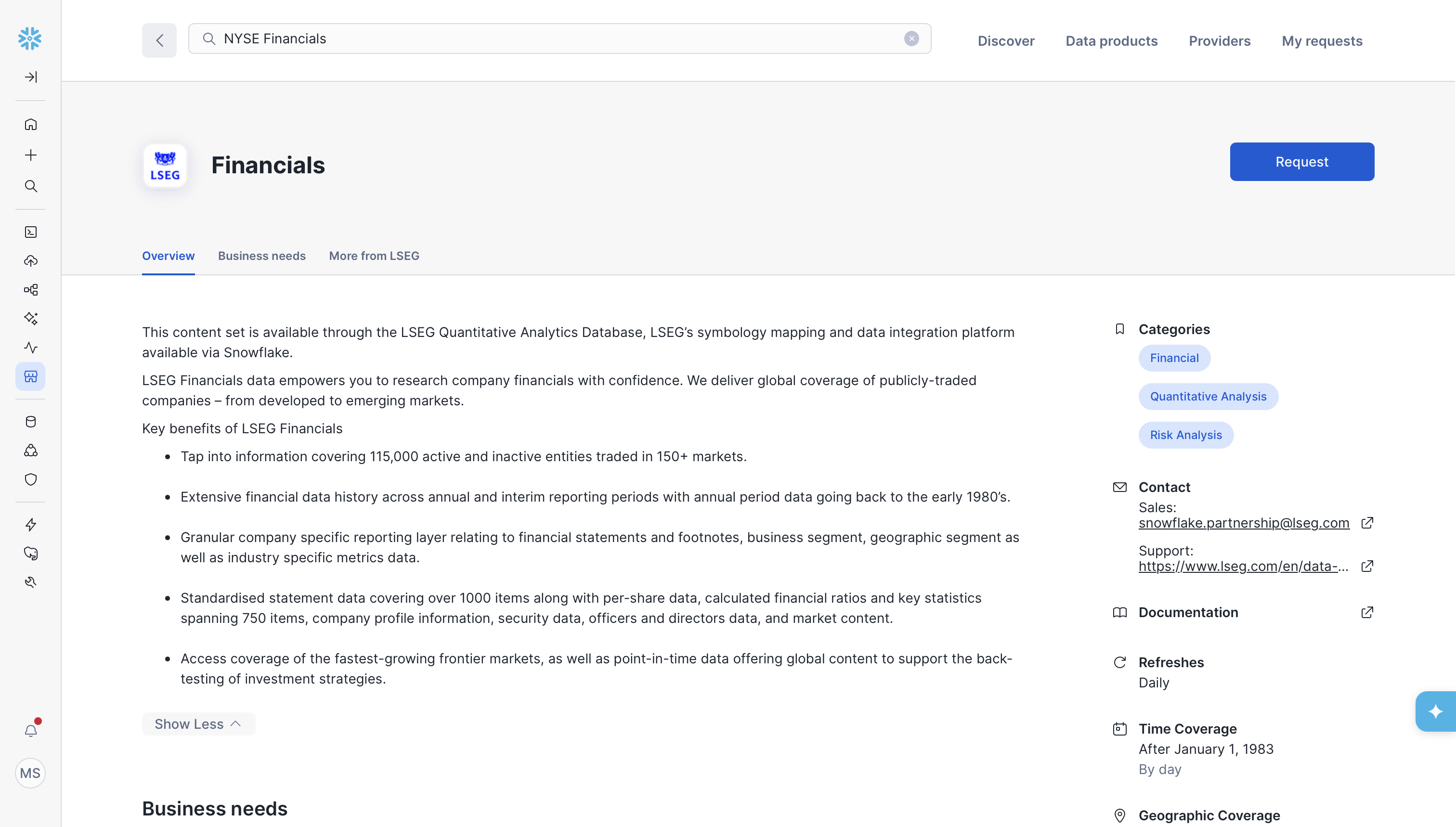
Task: Clear the NYSE Financials search text
Action: [x=911, y=39]
